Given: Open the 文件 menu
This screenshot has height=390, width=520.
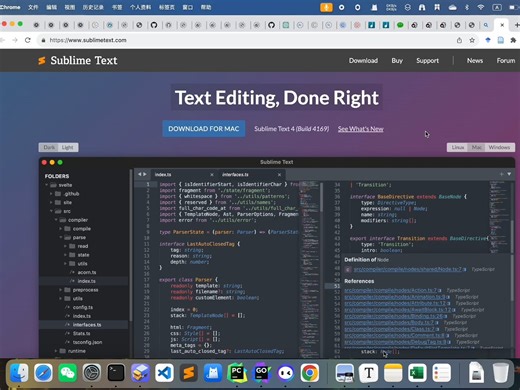Looking at the screenshot, I should 33,7.
